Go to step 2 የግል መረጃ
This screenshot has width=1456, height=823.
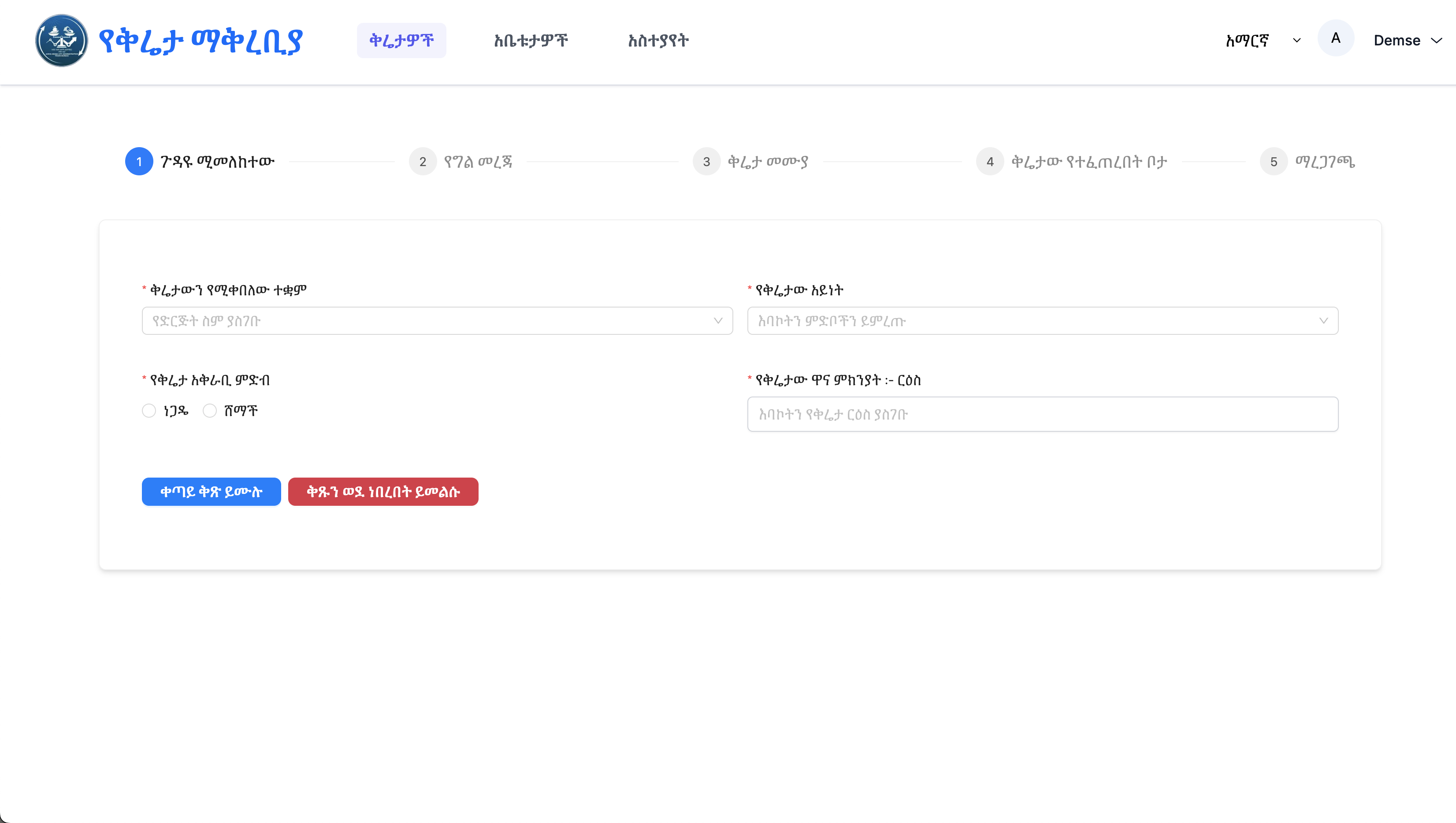pos(461,162)
